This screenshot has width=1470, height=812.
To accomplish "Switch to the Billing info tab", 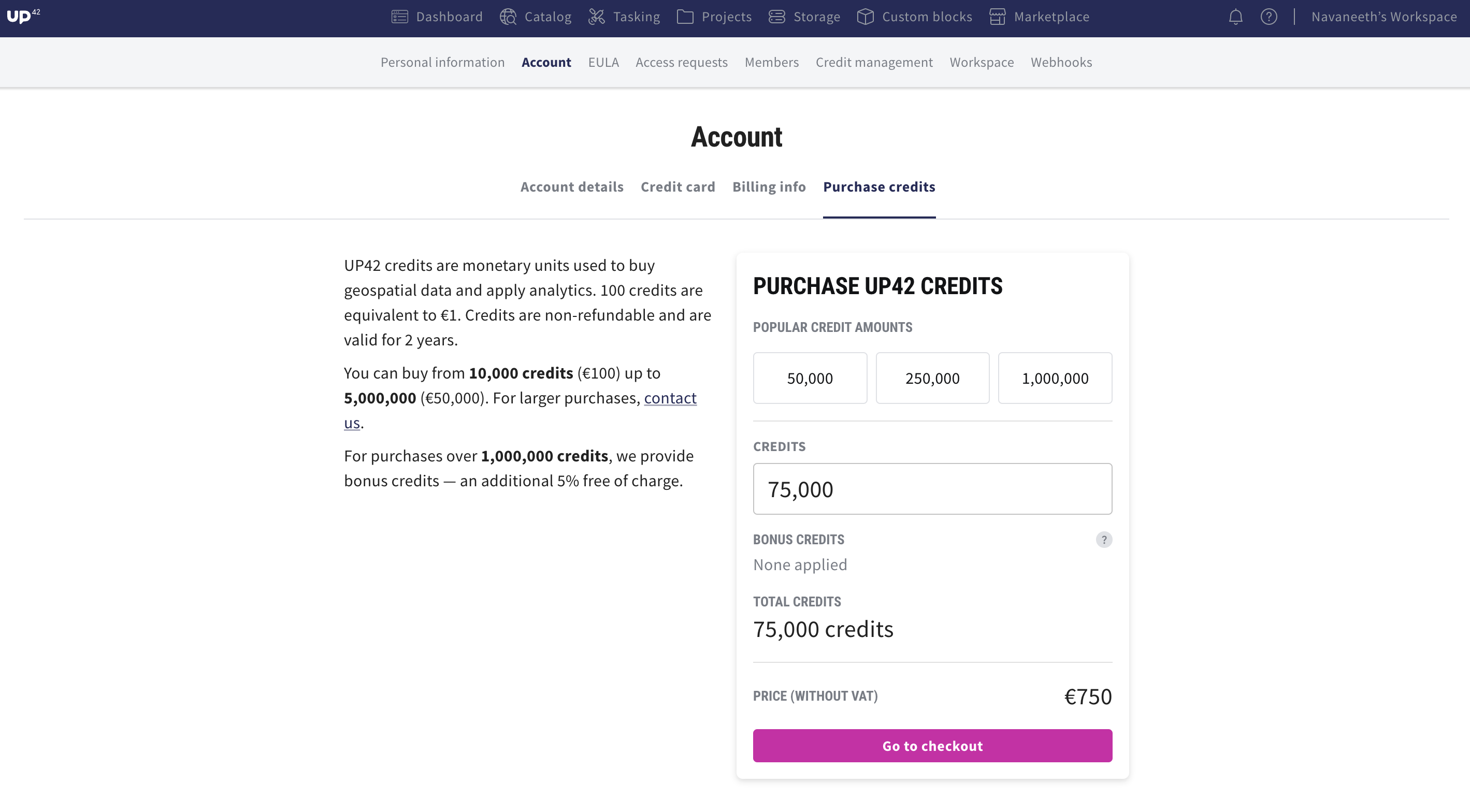I will (769, 187).
